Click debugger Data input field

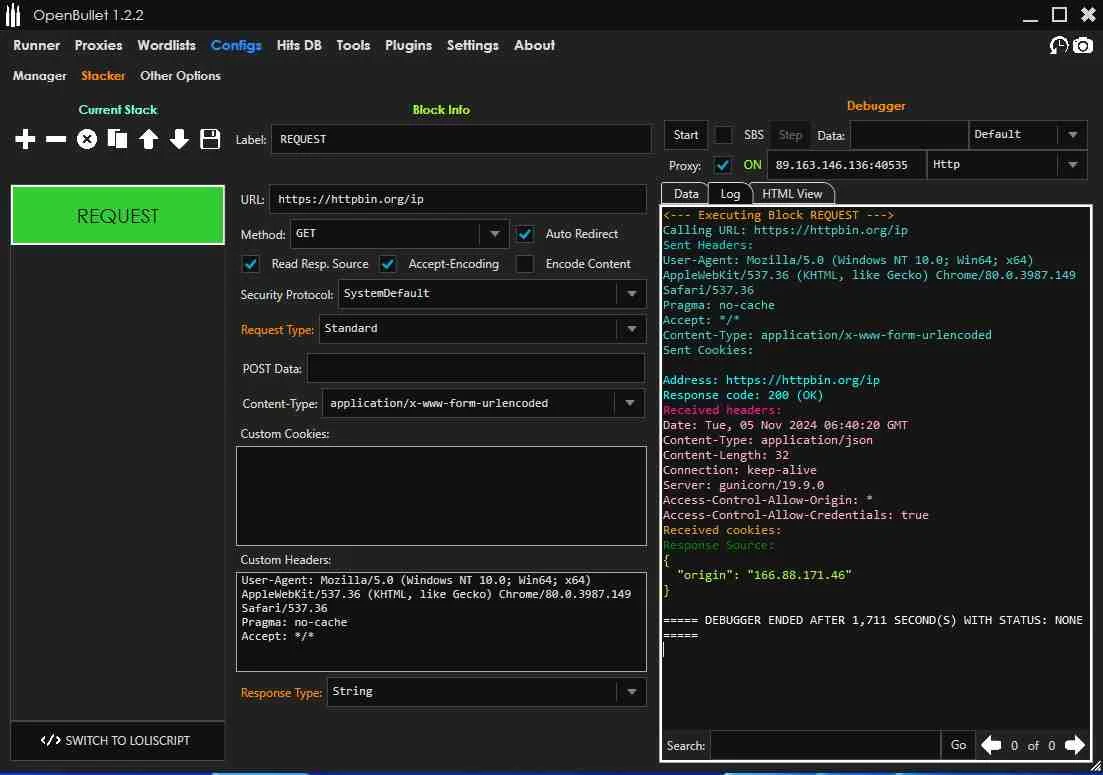(x=909, y=135)
